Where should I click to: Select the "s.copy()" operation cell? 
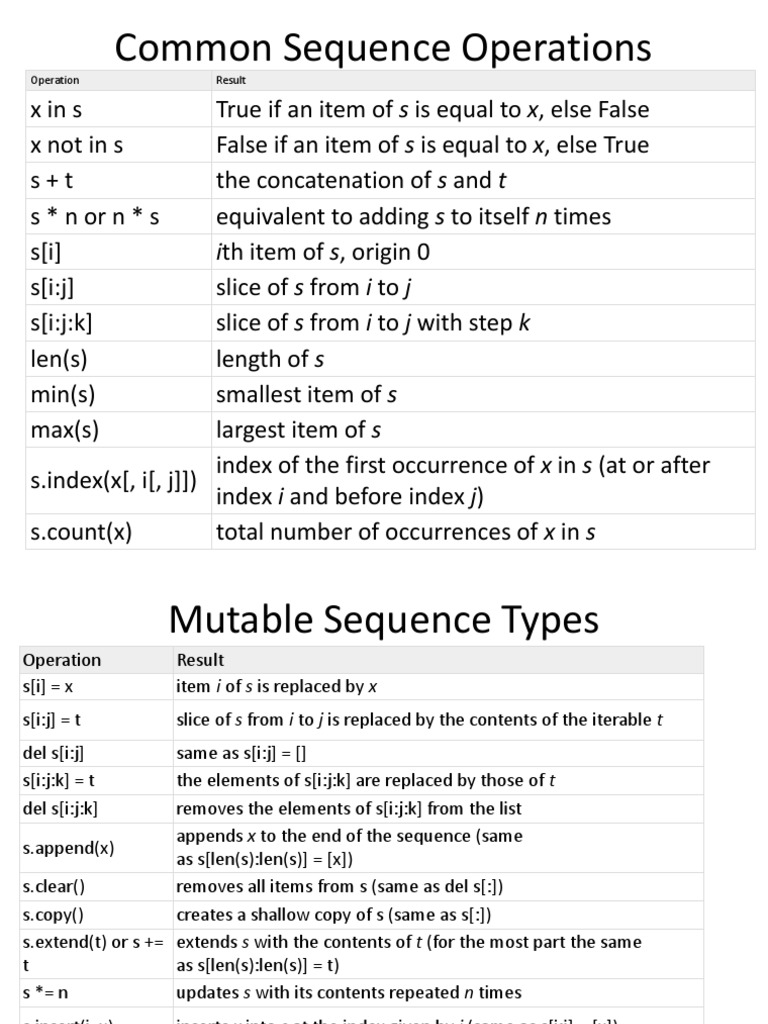tap(59, 915)
